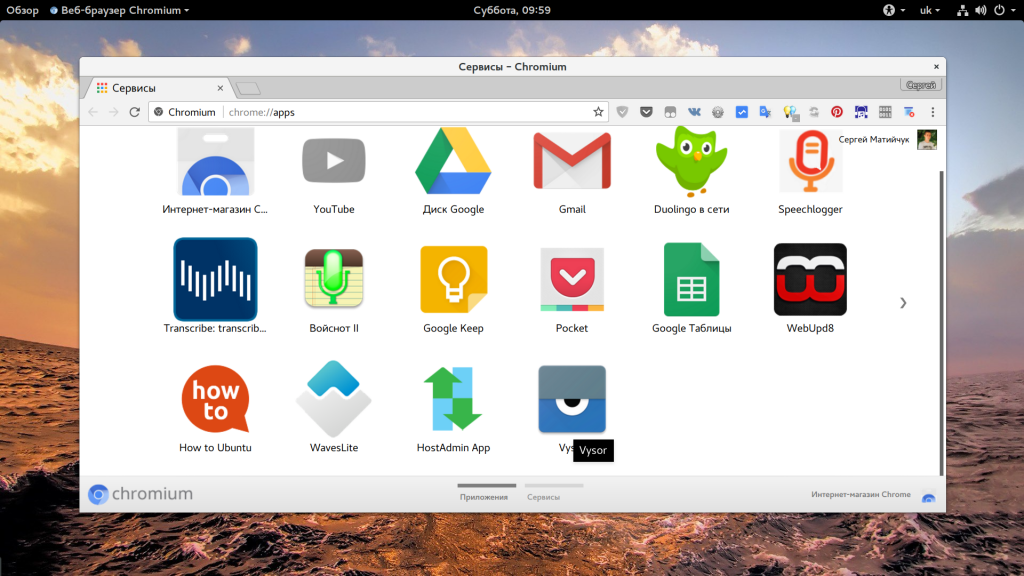The image size is (1024, 576).
Task: Click the Pinterest extension icon
Action: pos(837,112)
